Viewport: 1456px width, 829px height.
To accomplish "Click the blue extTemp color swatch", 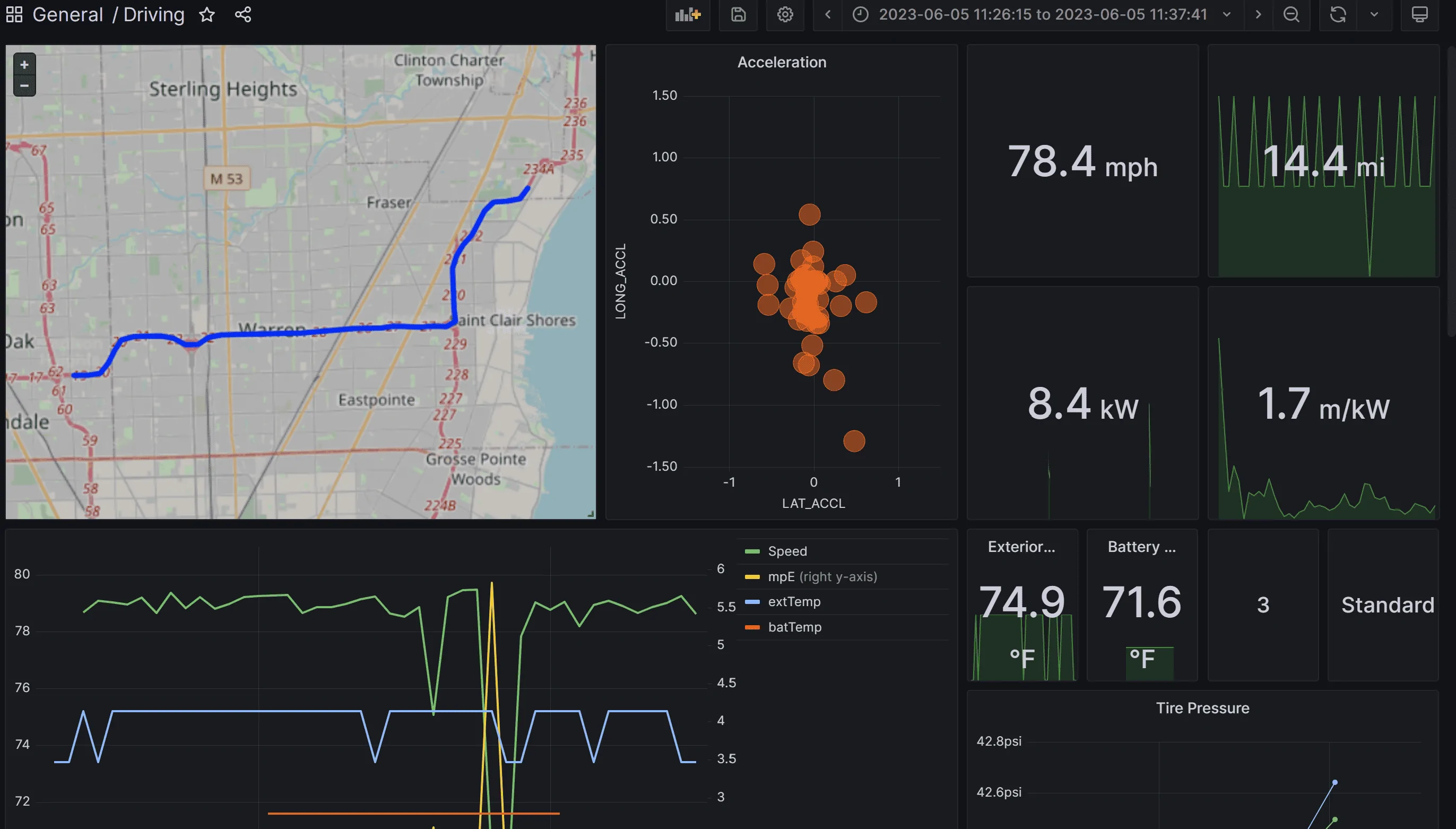I will [752, 602].
